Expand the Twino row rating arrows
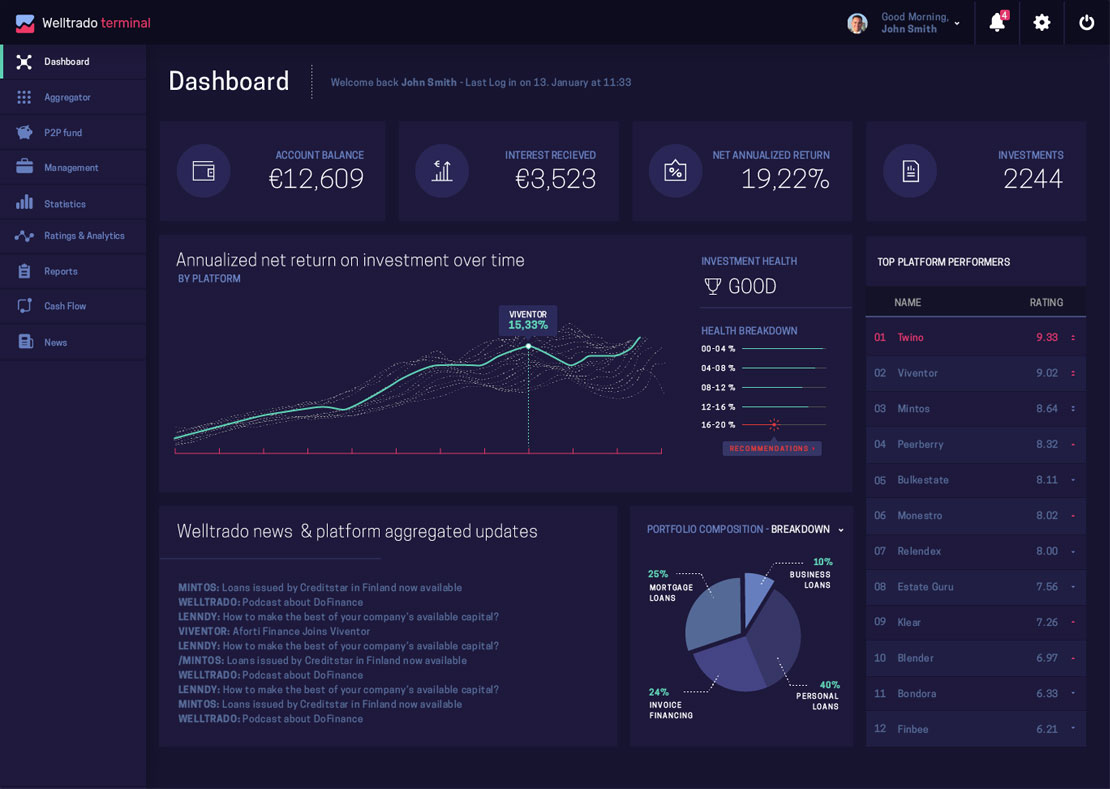This screenshot has width=1110, height=789. point(1073,338)
